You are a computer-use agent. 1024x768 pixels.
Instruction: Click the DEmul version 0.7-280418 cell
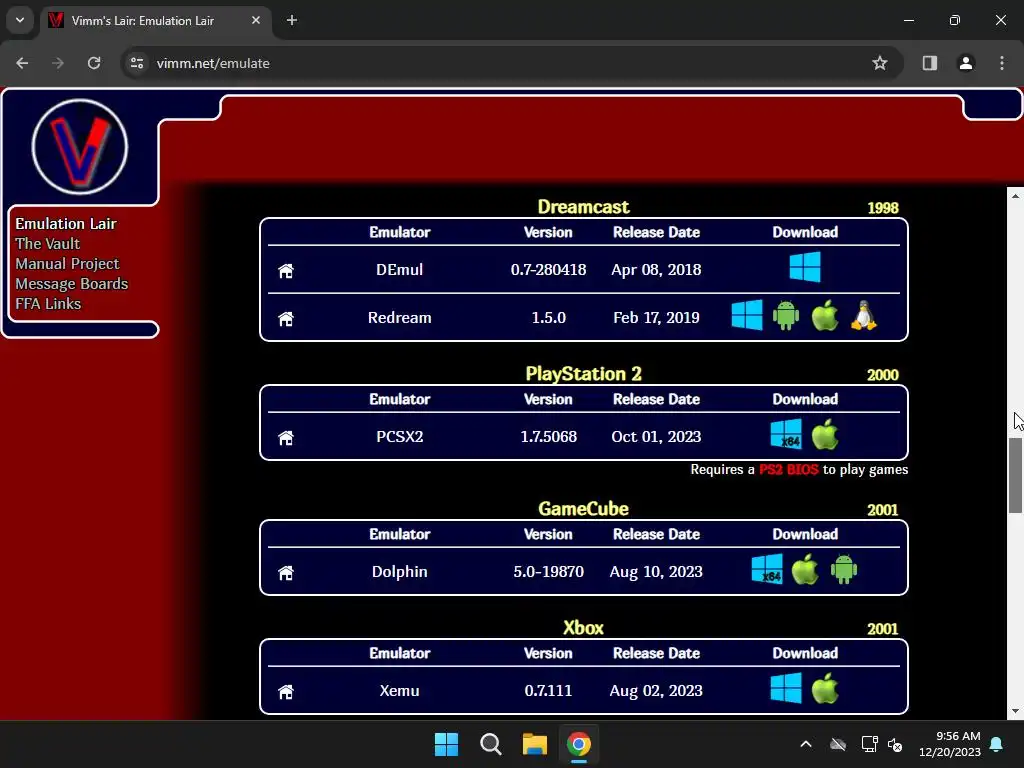pos(549,270)
